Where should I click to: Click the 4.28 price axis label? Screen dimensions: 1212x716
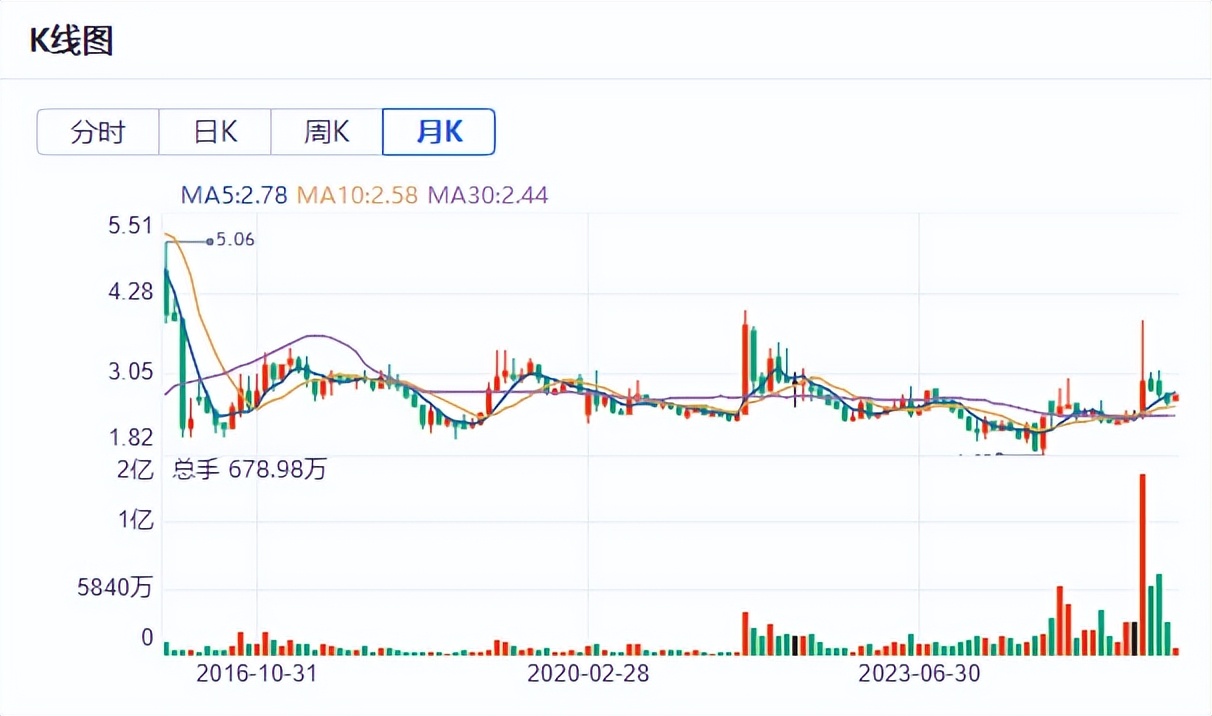point(131,292)
